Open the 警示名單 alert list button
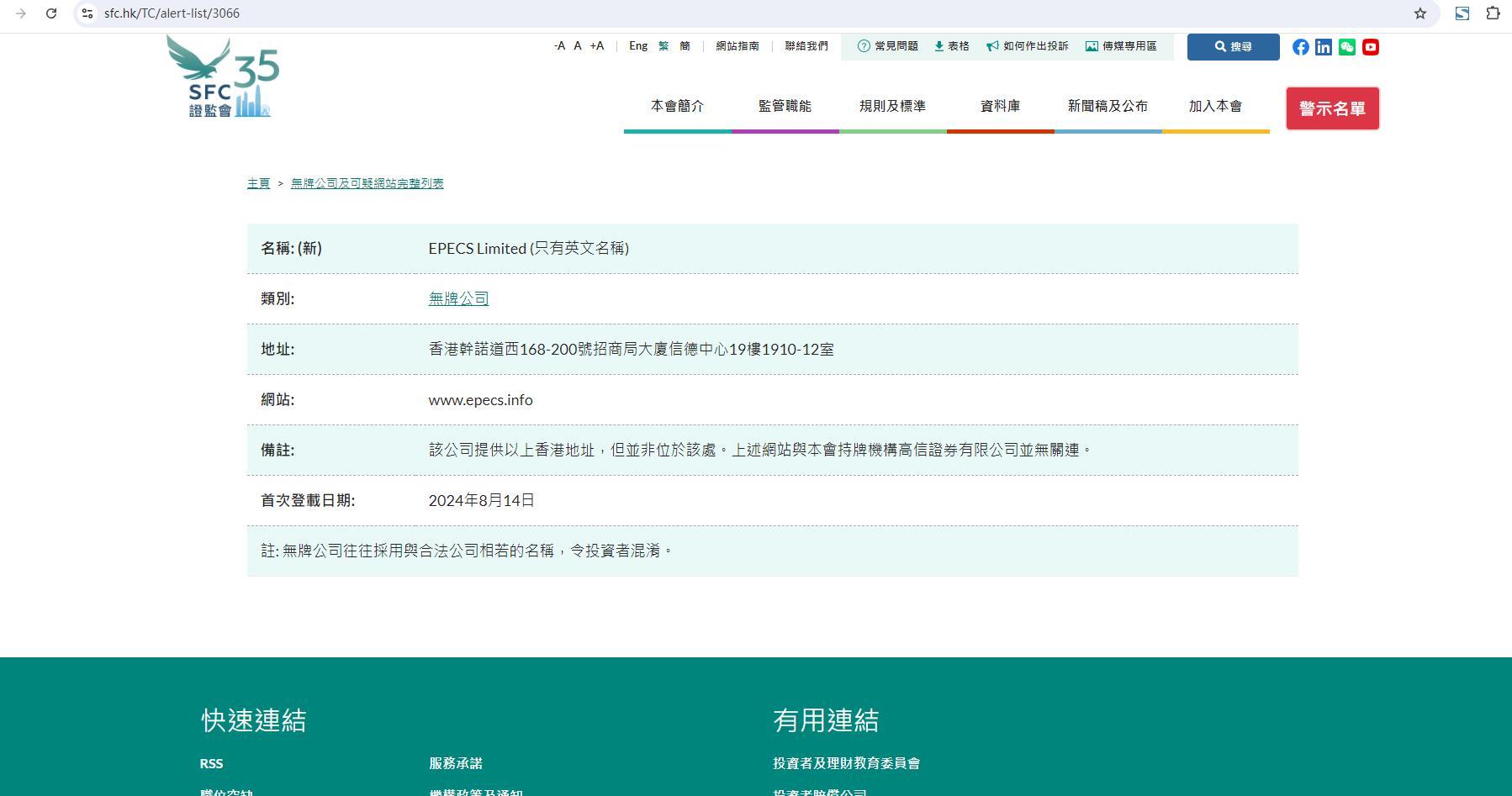This screenshot has height=796, width=1512. (x=1332, y=108)
